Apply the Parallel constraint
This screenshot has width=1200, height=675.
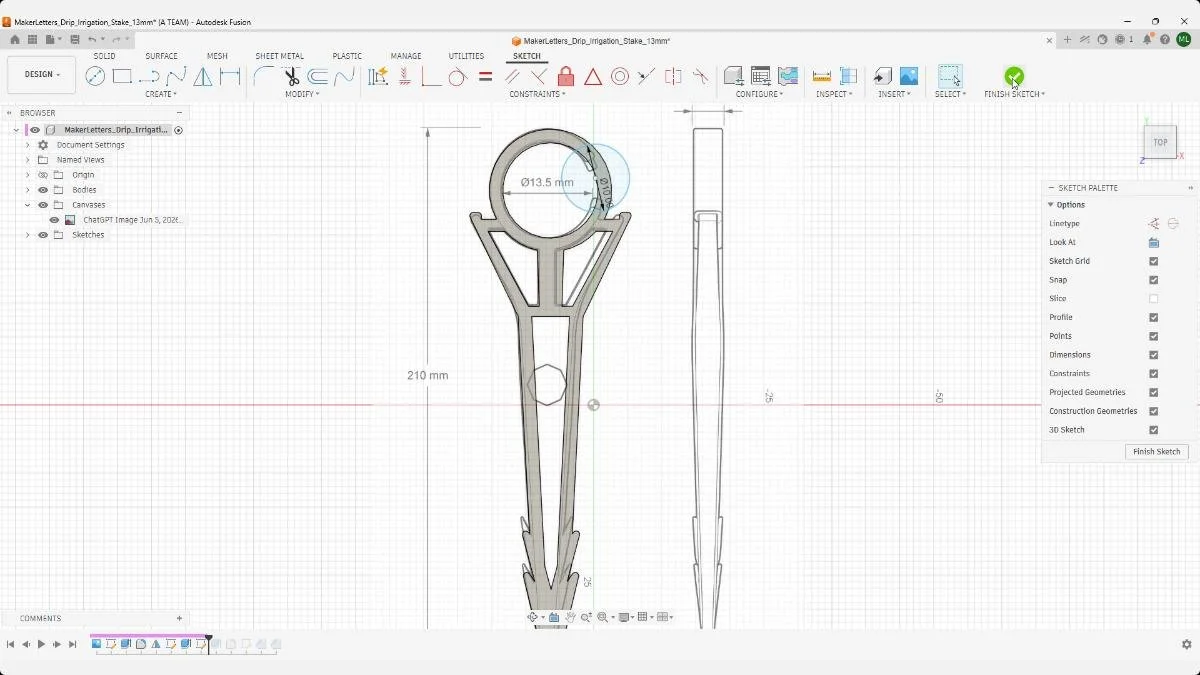click(x=512, y=76)
